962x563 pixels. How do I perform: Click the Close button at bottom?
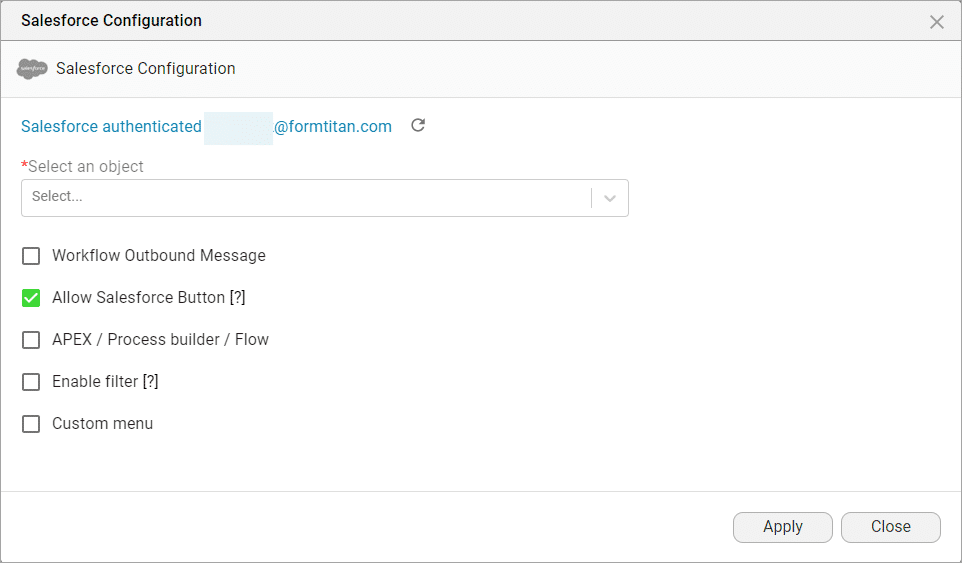point(890,527)
